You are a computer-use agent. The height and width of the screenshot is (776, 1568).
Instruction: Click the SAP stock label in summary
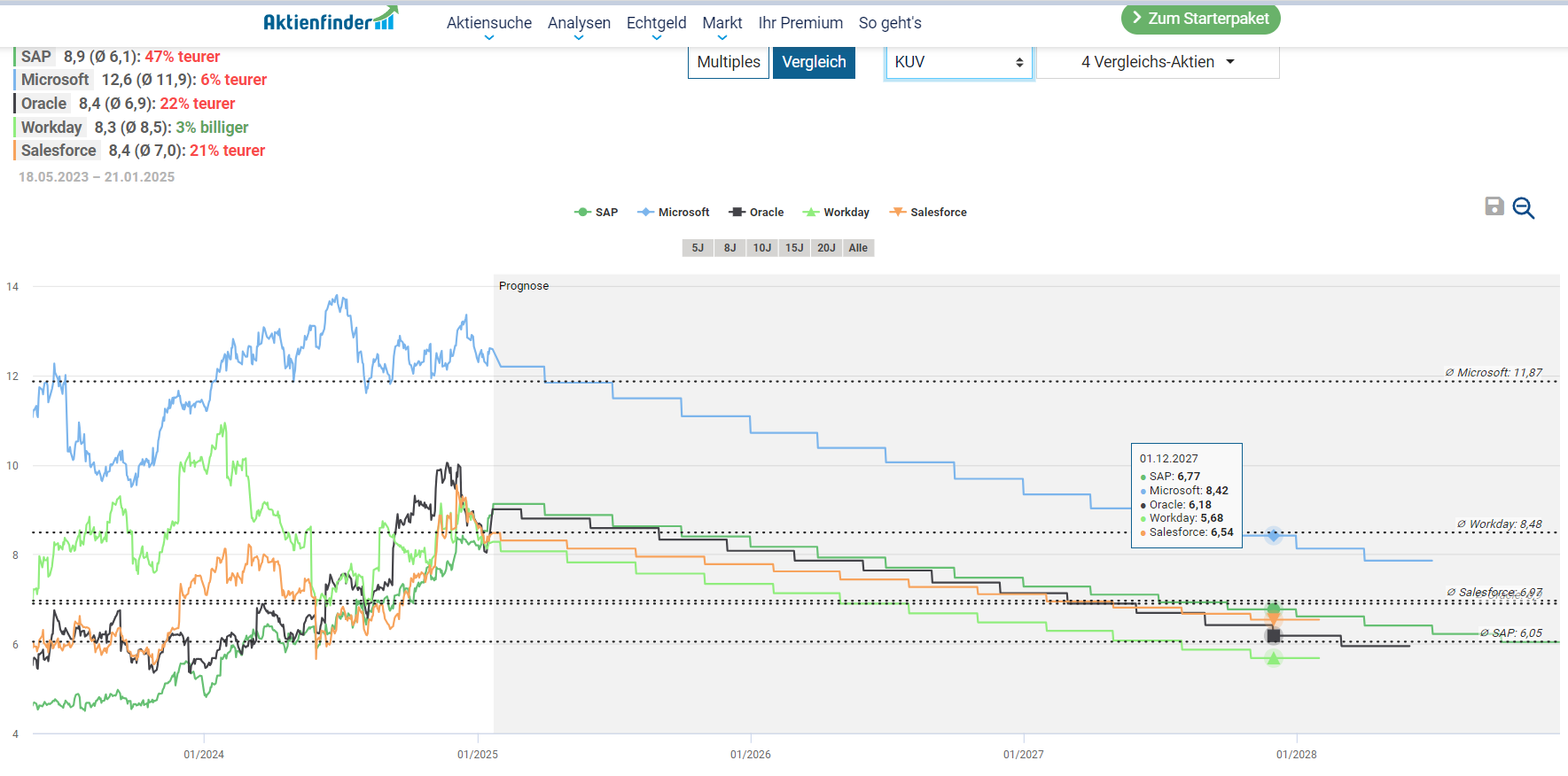pos(36,57)
